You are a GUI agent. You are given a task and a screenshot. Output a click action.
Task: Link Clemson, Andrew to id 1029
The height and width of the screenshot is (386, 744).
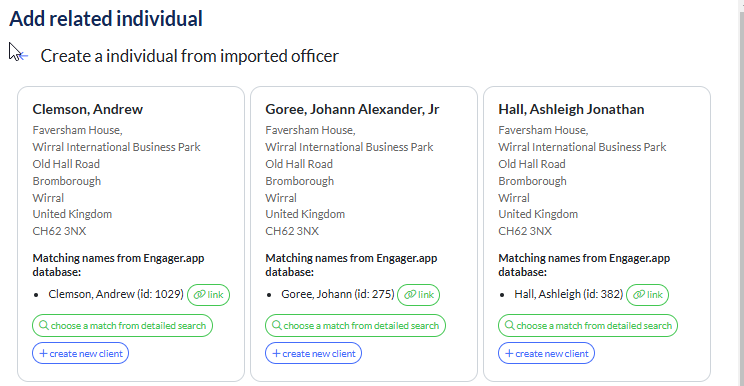(x=208, y=295)
